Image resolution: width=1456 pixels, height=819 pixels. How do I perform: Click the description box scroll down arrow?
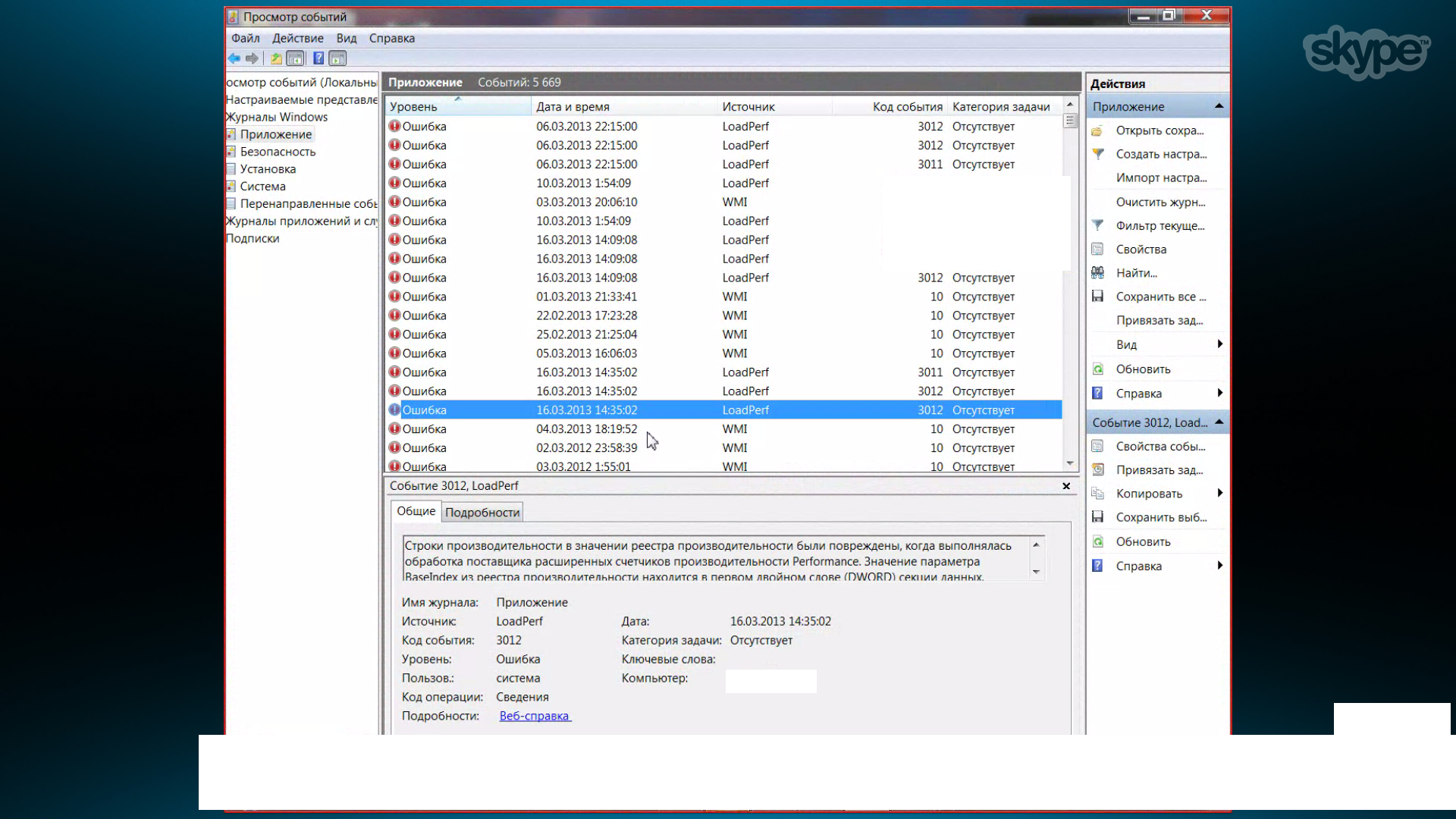pyautogui.click(x=1036, y=572)
